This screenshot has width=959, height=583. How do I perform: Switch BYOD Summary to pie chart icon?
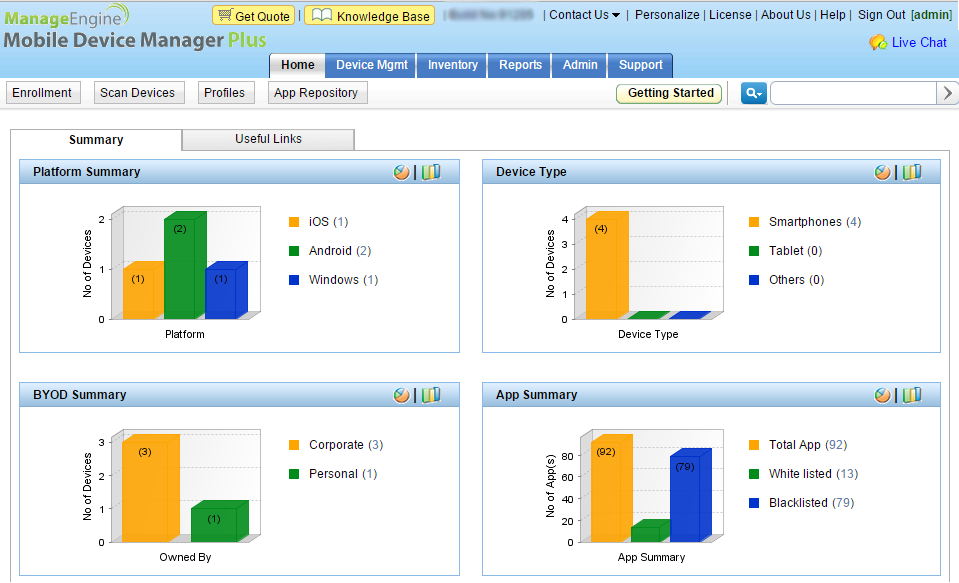401,395
